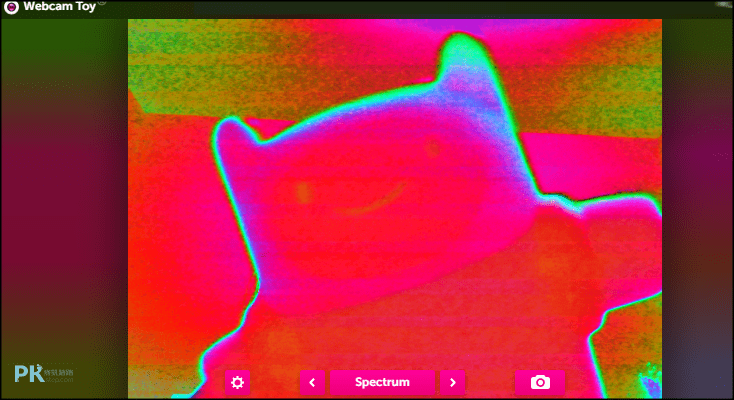
Task: Open the Spectrum effect selector
Action: pos(382,382)
